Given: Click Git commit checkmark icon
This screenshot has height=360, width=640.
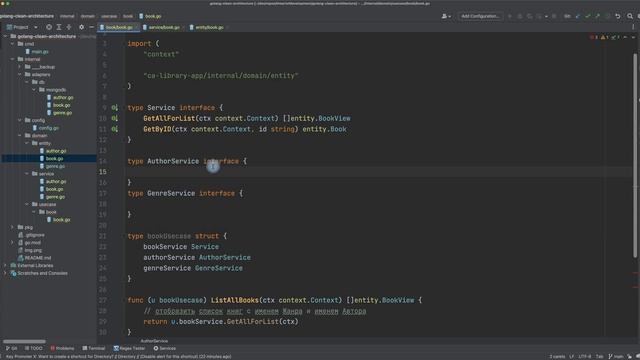Looking at the screenshot, I should click(x=588, y=16).
